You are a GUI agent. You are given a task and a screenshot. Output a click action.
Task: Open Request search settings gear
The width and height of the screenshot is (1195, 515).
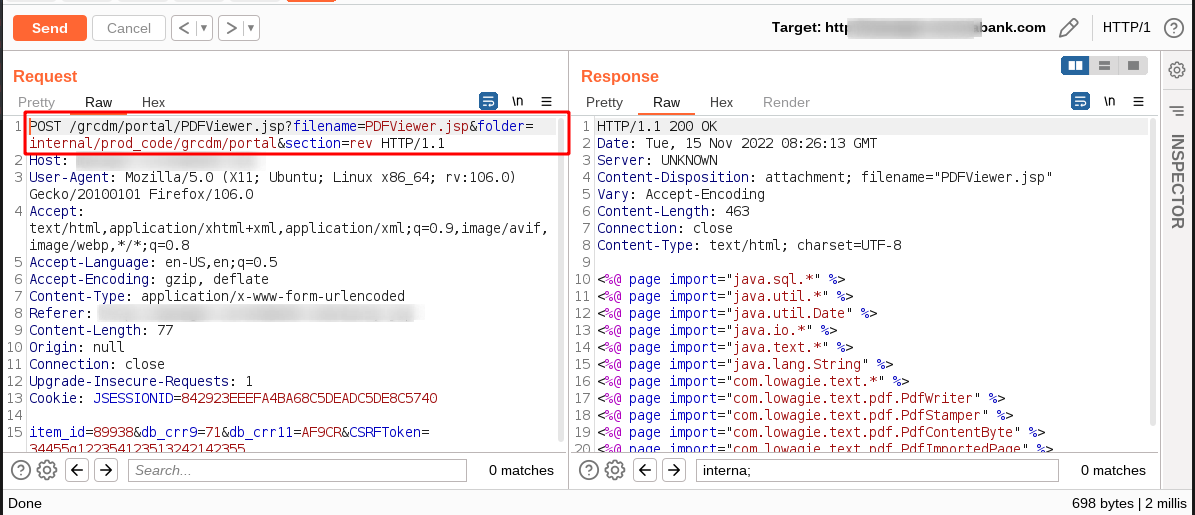47,470
